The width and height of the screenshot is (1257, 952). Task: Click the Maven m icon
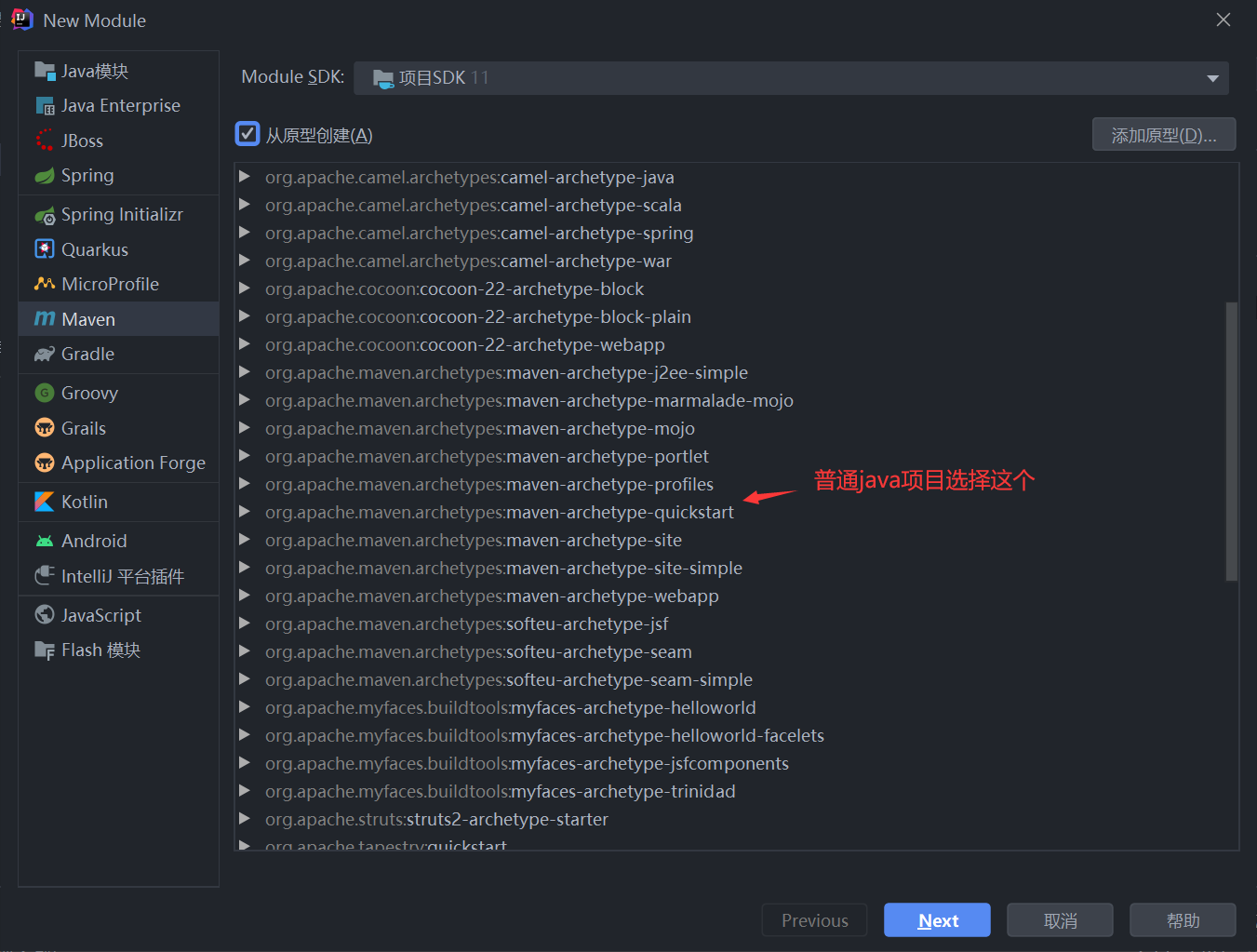(45, 319)
